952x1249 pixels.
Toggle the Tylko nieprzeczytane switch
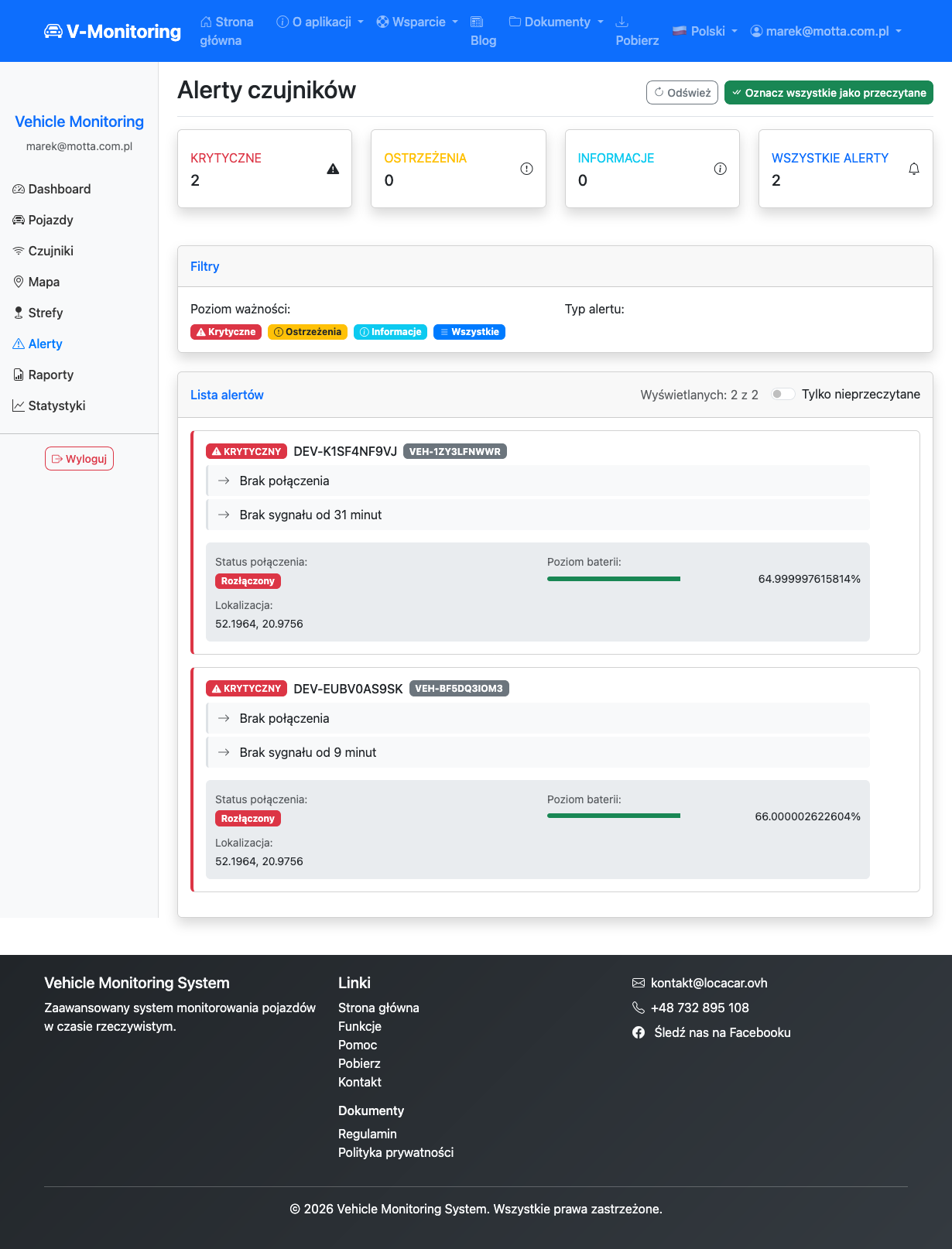coord(782,394)
